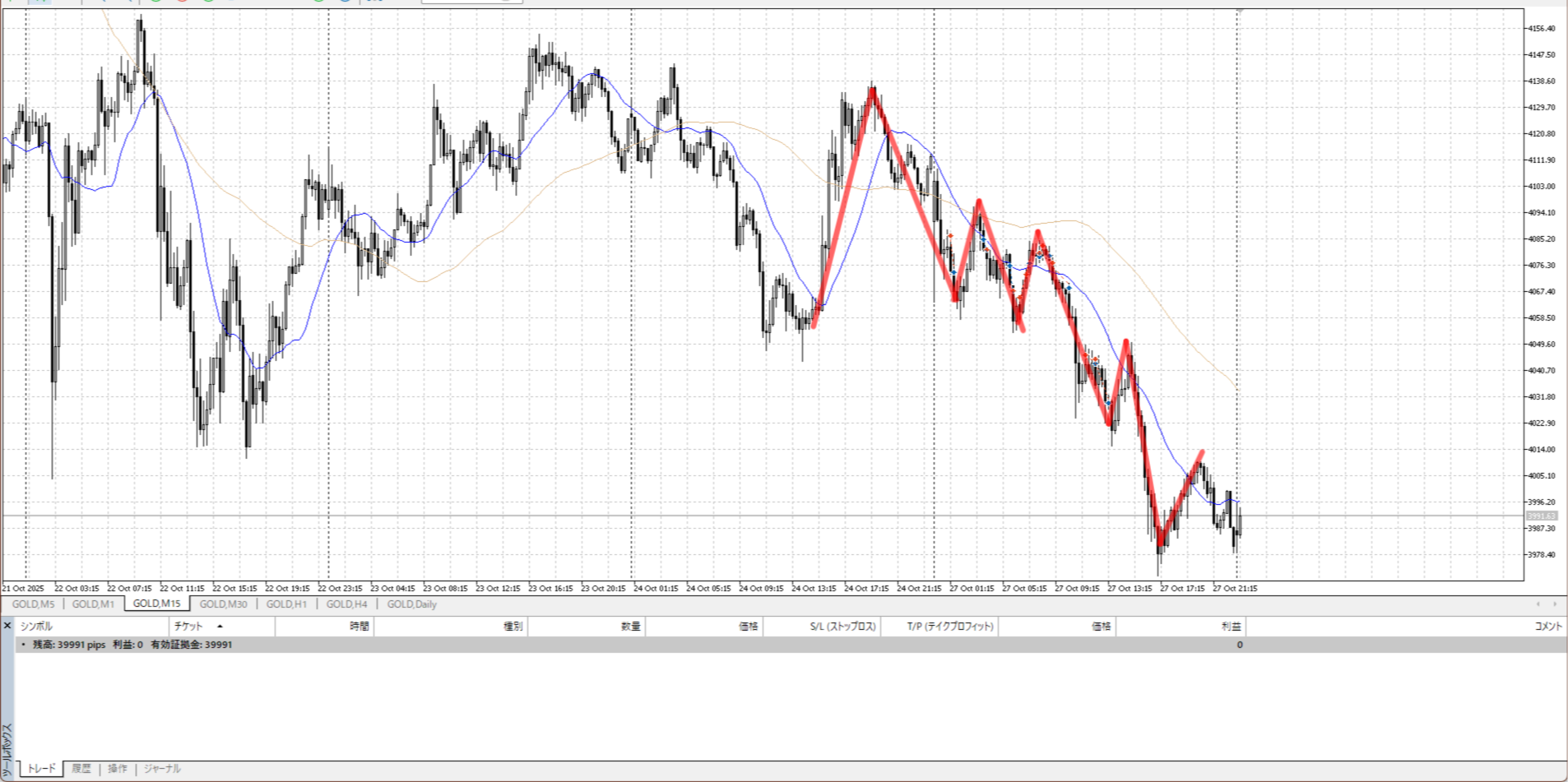Click the ascending sort arrow on チケット column
Image resolution: width=1568 pixels, height=782 pixels.
click(x=220, y=627)
